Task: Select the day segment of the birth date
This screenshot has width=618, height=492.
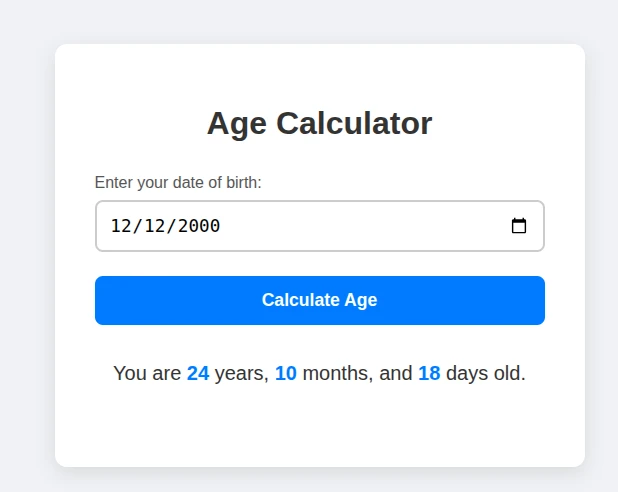Action: pyautogui.click(x=155, y=226)
